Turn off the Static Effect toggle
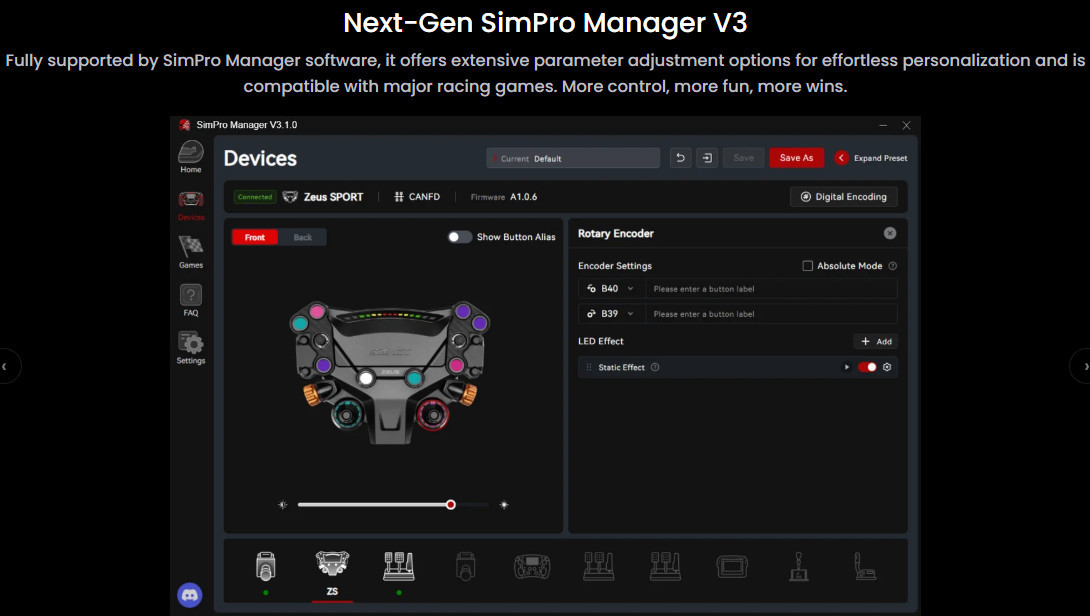 867,367
